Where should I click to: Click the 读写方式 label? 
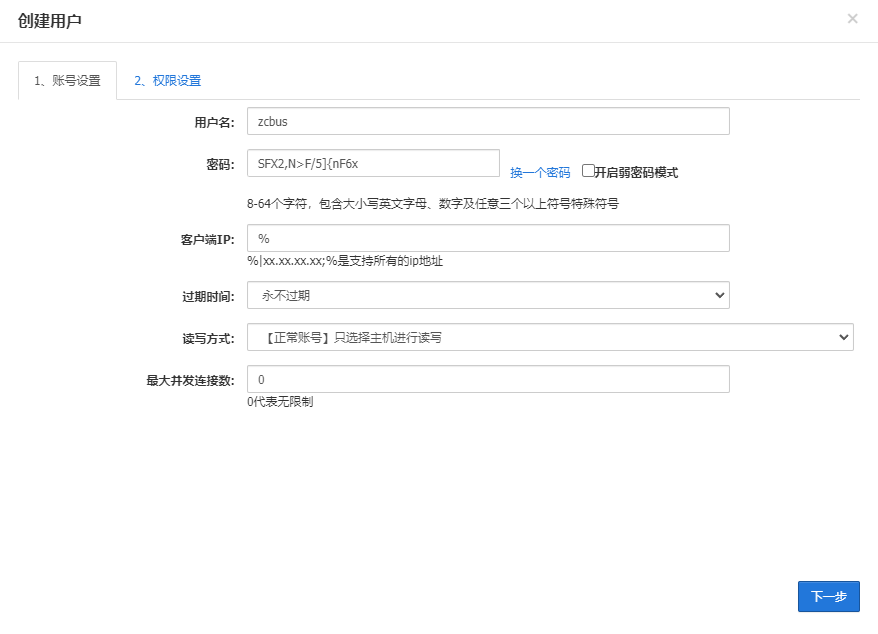tap(207, 338)
